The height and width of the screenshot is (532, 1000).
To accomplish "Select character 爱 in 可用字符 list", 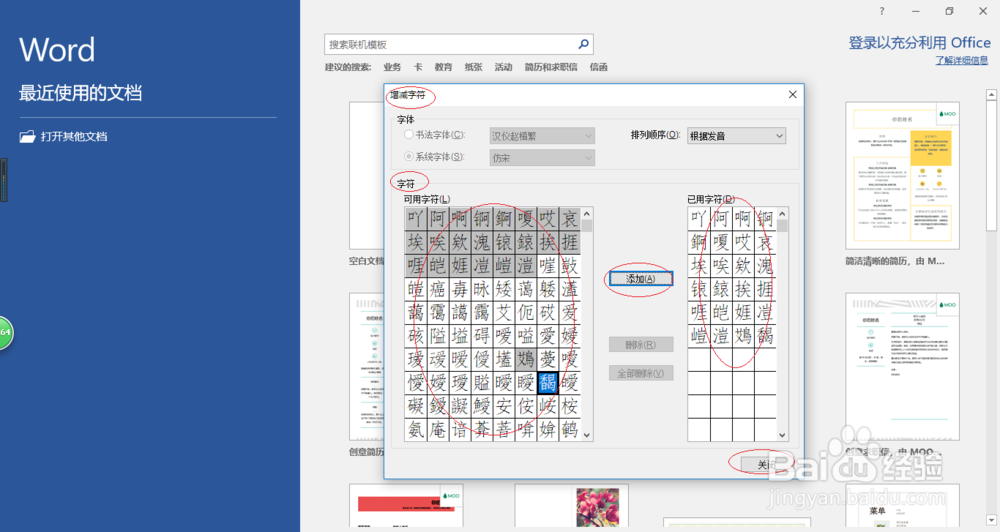I will pyautogui.click(x=570, y=312).
